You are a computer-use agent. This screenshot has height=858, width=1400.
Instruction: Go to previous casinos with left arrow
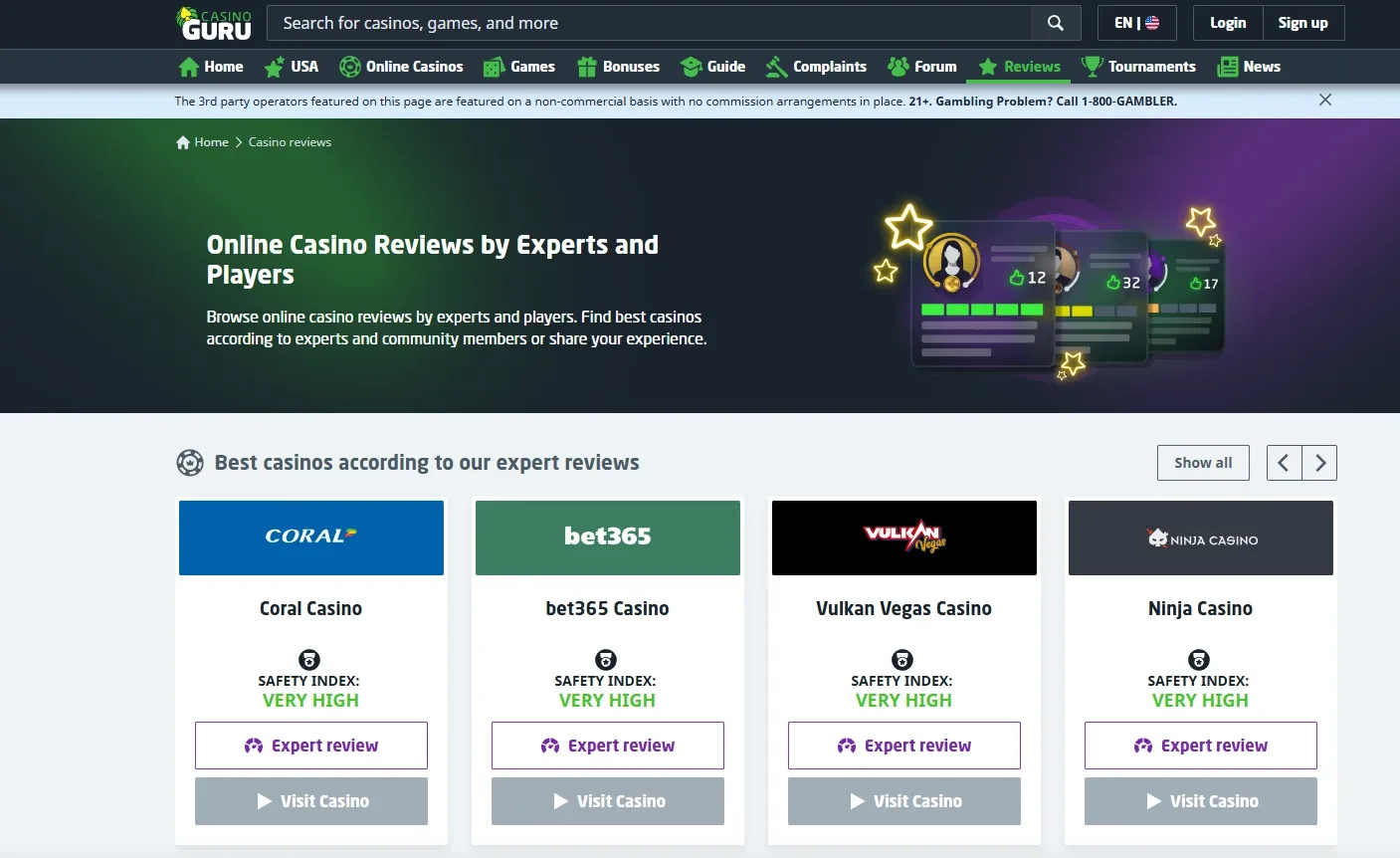(x=1284, y=463)
